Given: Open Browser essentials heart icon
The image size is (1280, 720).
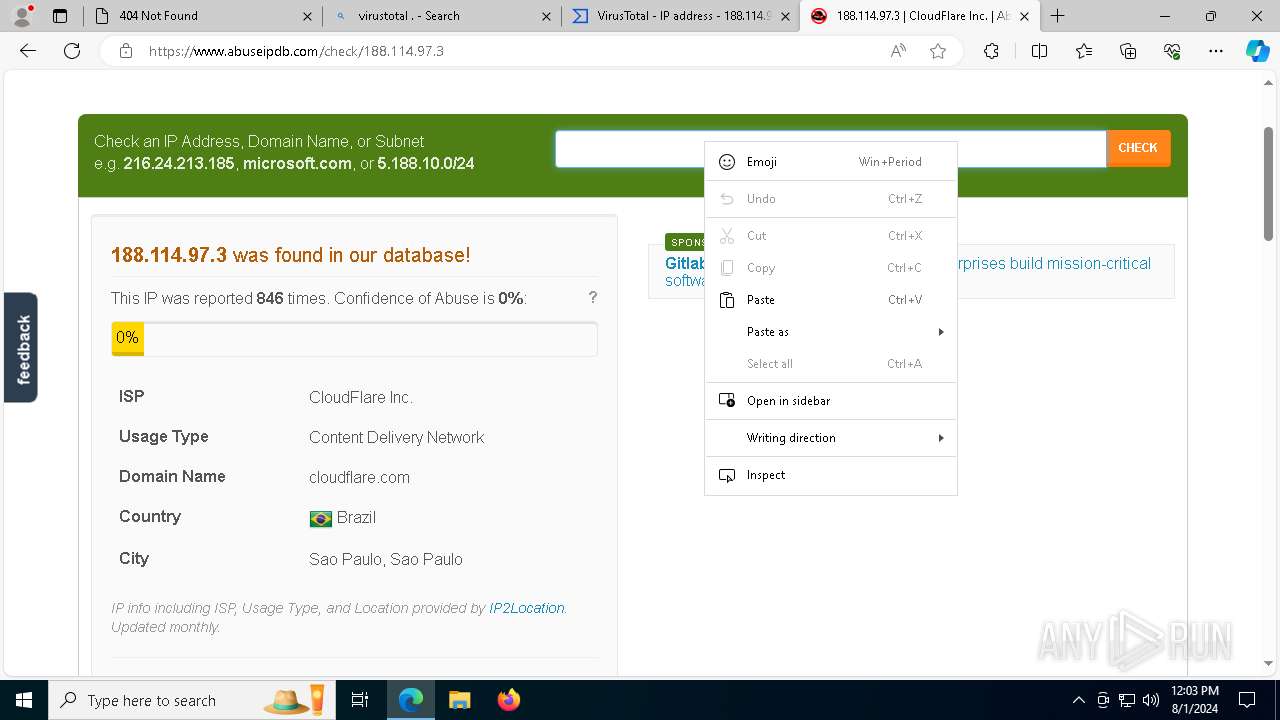Looking at the screenshot, I should click(1172, 51).
